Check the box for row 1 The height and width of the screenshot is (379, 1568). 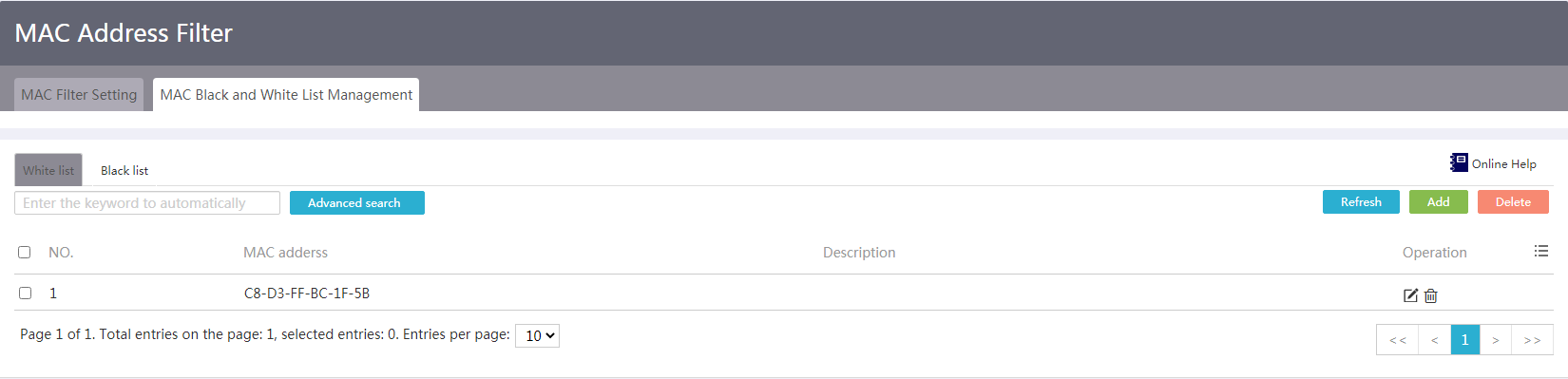(x=25, y=293)
